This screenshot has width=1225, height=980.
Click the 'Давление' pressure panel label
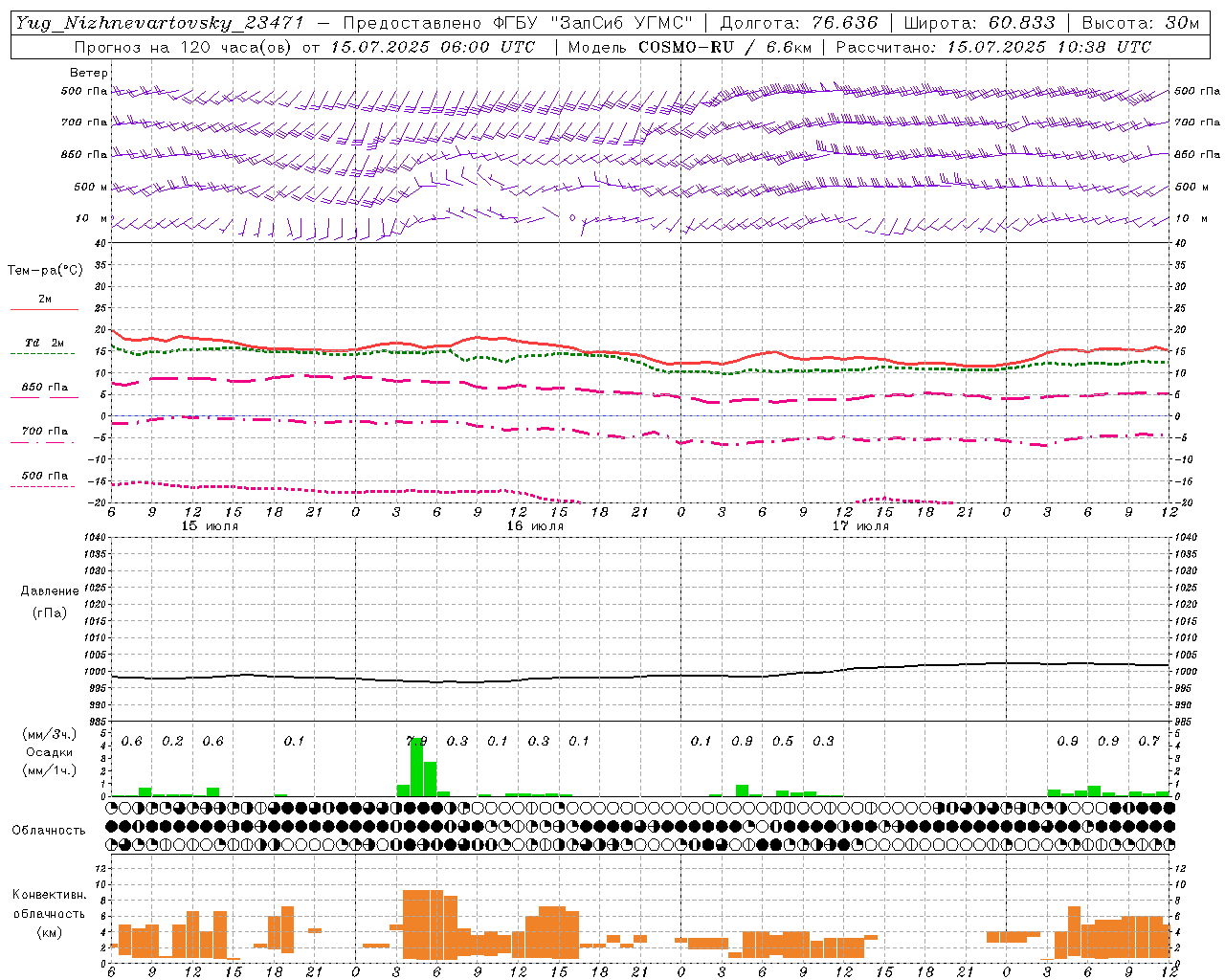[x=50, y=591]
